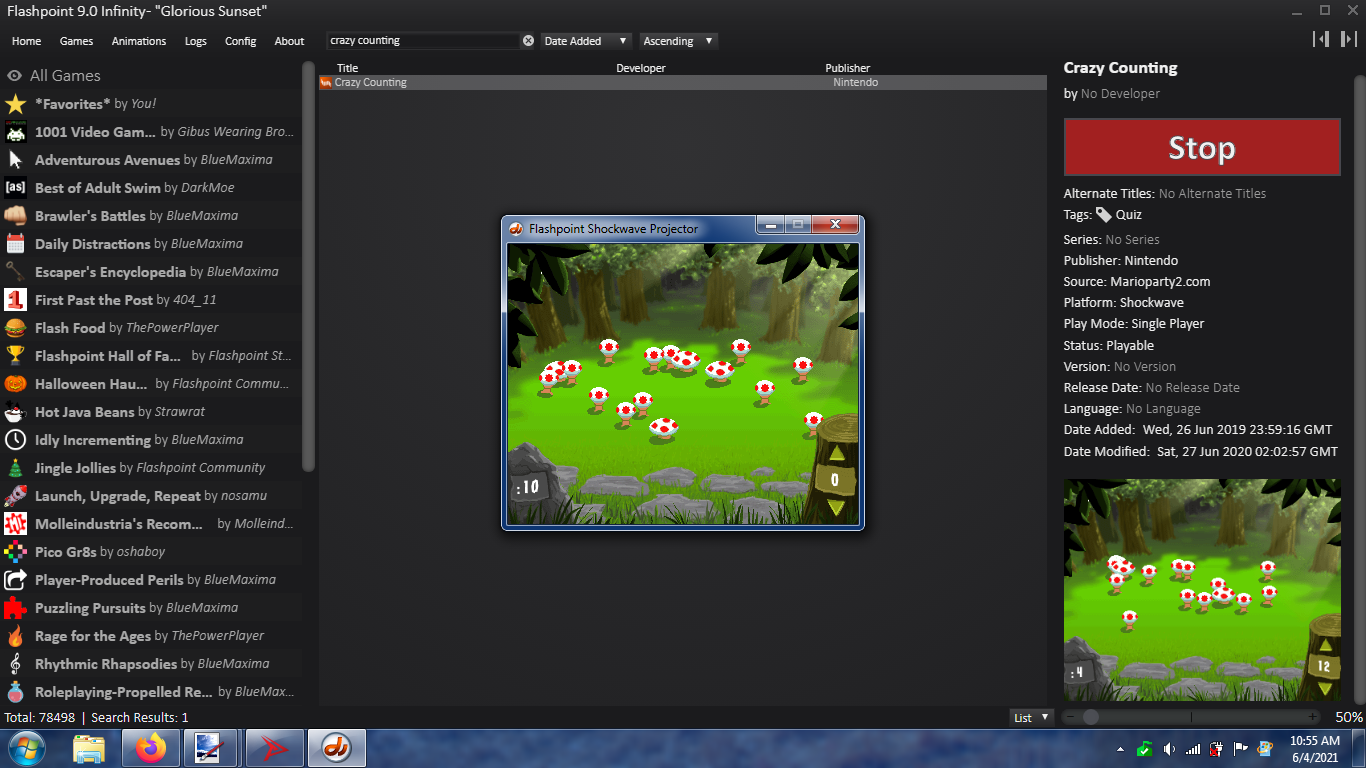Toggle the right sidebar collapse arrow

pyautogui.click(x=1348, y=39)
